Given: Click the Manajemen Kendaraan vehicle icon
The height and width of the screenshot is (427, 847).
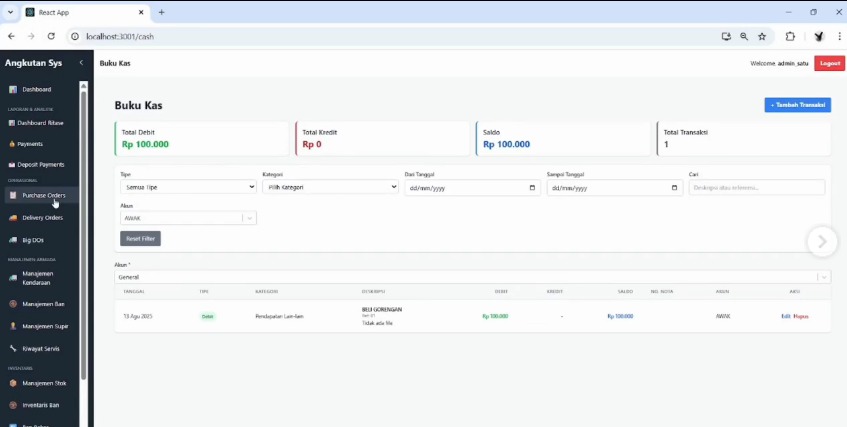Looking at the screenshot, I should click(x=13, y=278).
